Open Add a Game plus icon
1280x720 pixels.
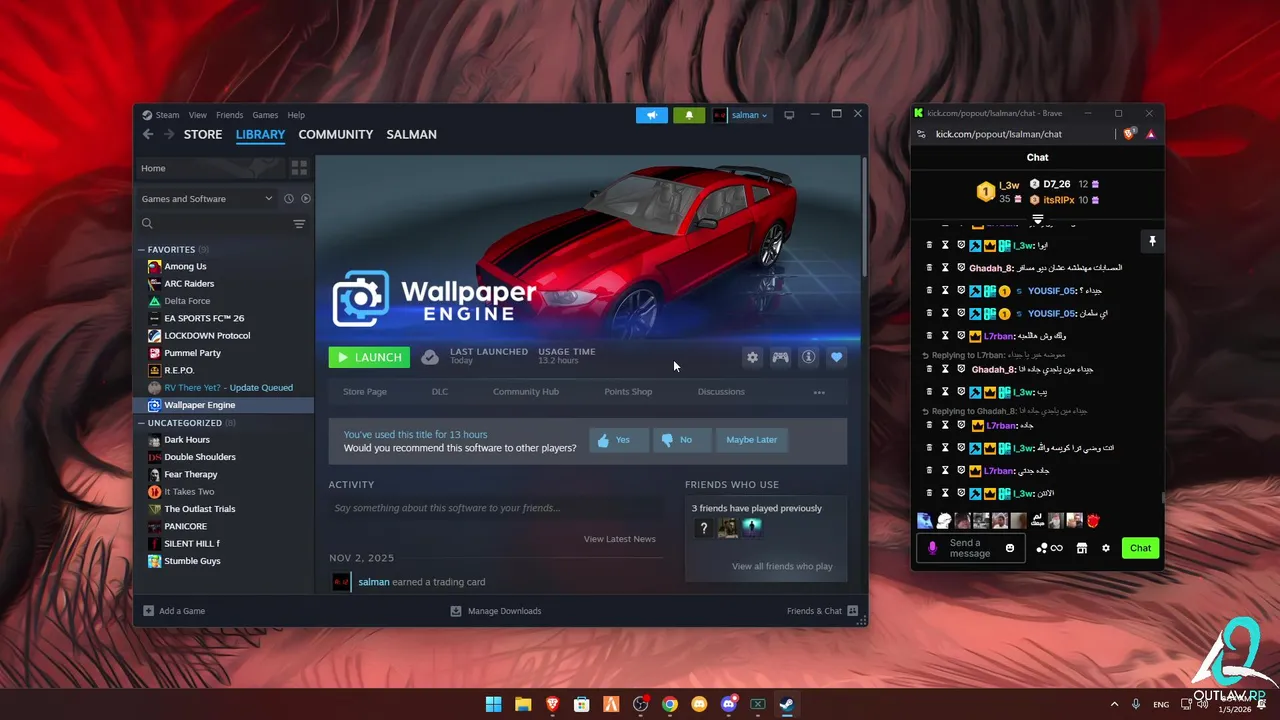[148, 611]
